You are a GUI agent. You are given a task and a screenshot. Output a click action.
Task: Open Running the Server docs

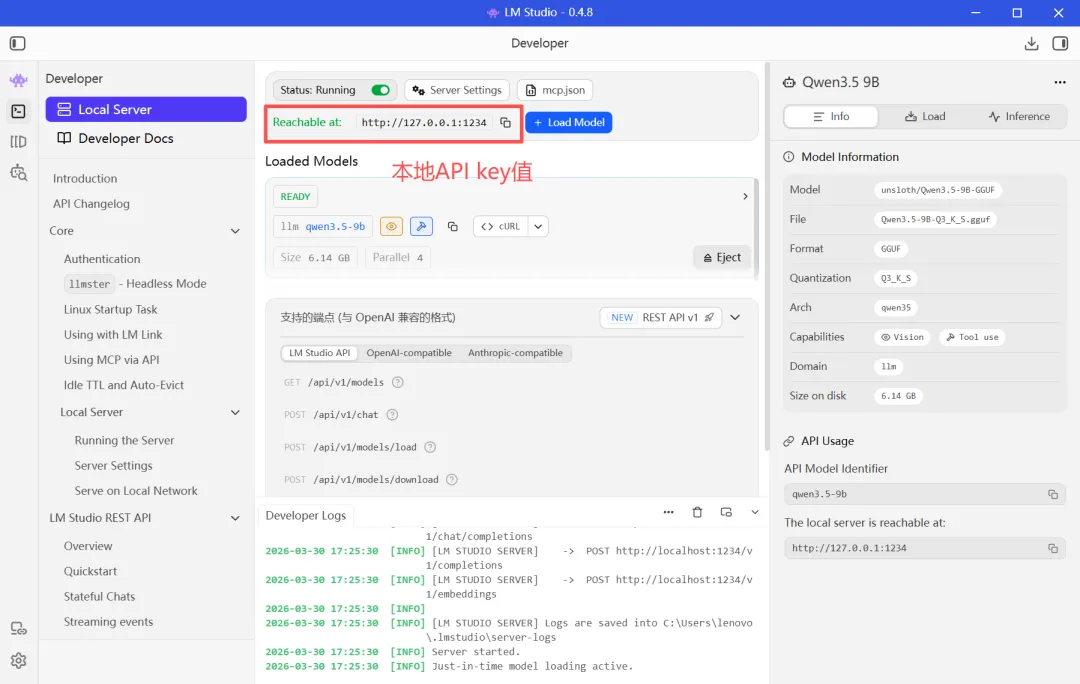[124, 441]
